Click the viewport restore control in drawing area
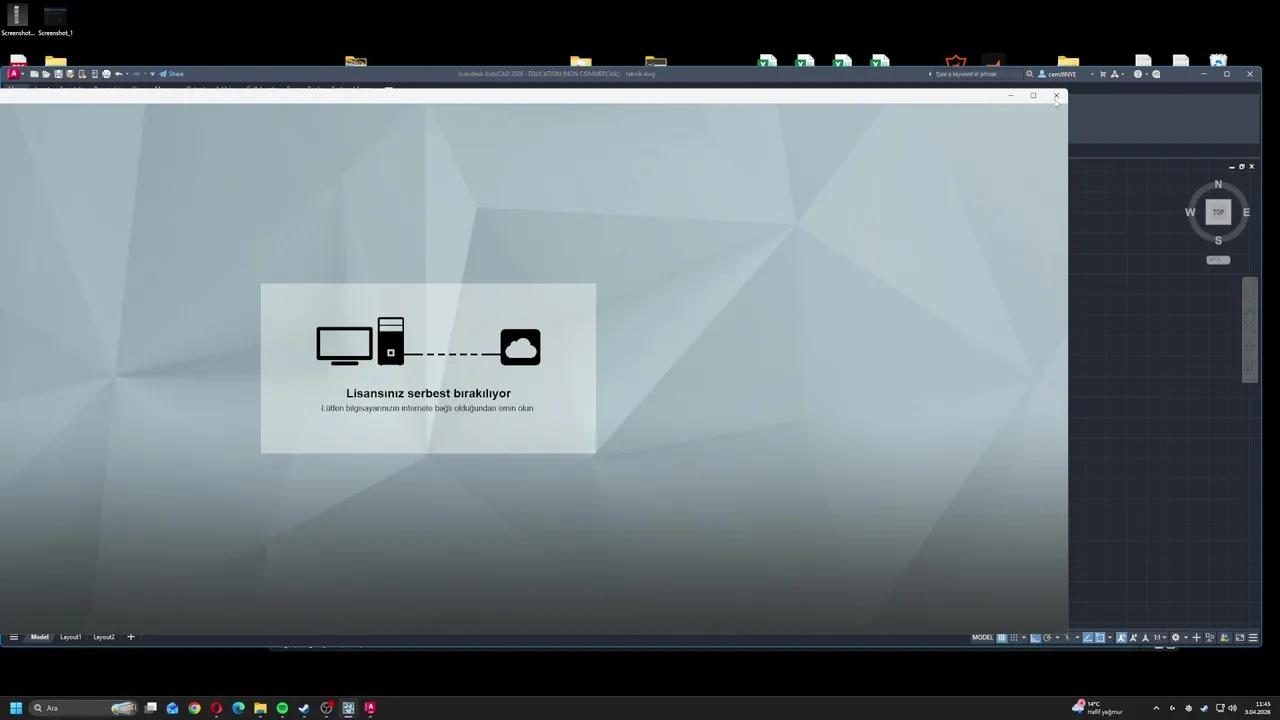The width and height of the screenshot is (1280, 720). 1242,167
